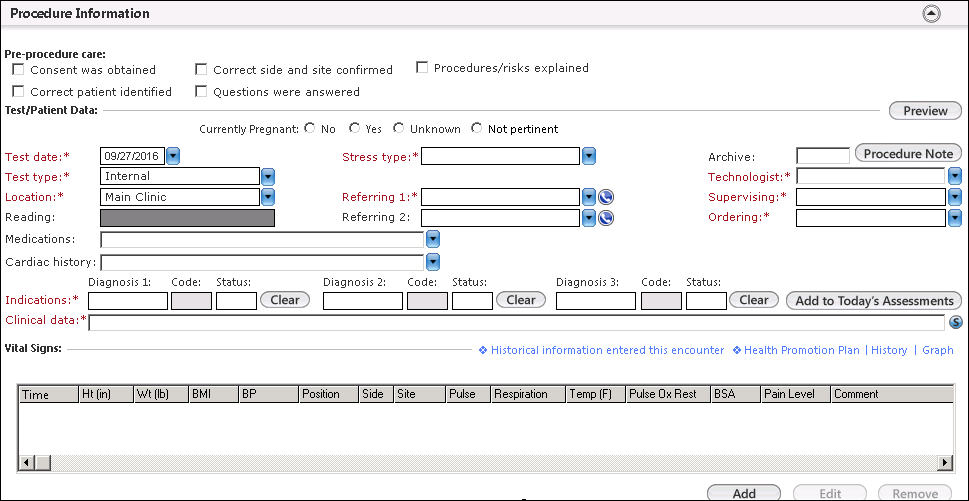
Task: Click the BMI column header
Action: tap(213, 394)
